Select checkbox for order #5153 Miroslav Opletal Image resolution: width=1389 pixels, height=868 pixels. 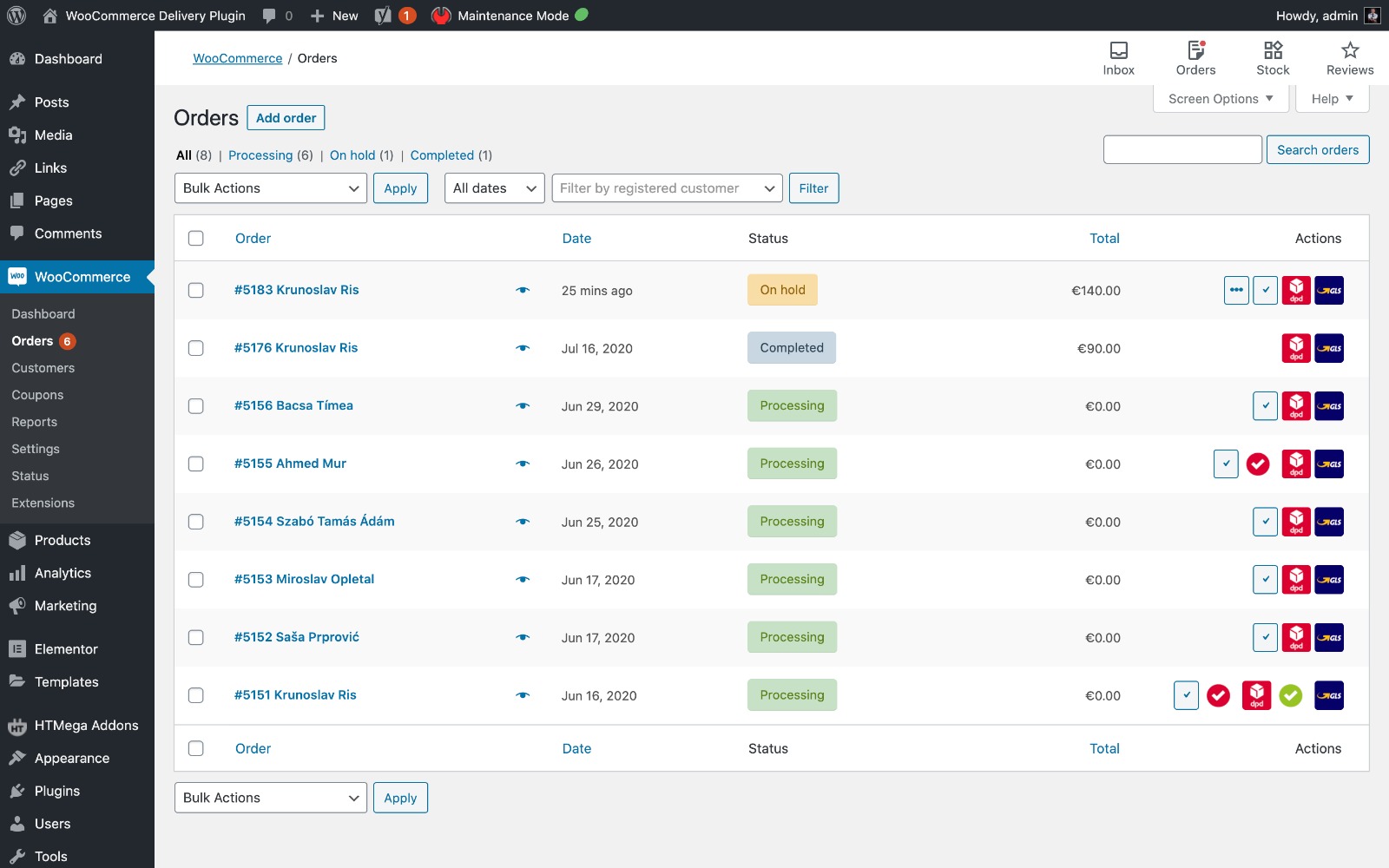coord(196,579)
